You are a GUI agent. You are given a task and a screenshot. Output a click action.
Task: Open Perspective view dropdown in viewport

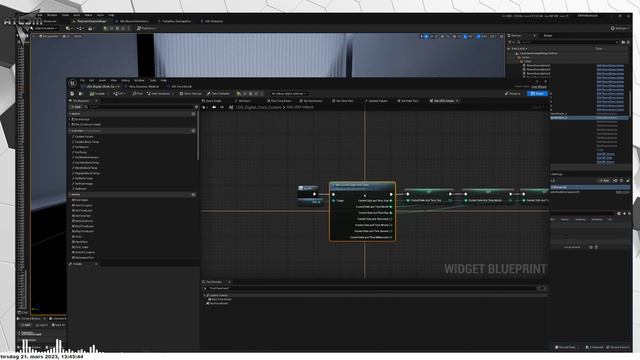tap(49, 36)
